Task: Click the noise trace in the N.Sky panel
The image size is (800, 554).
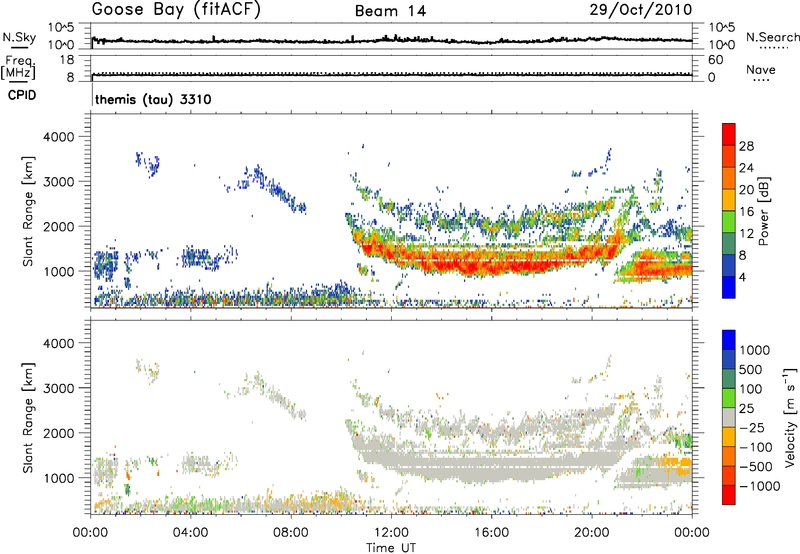Action: click(x=392, y=40)
